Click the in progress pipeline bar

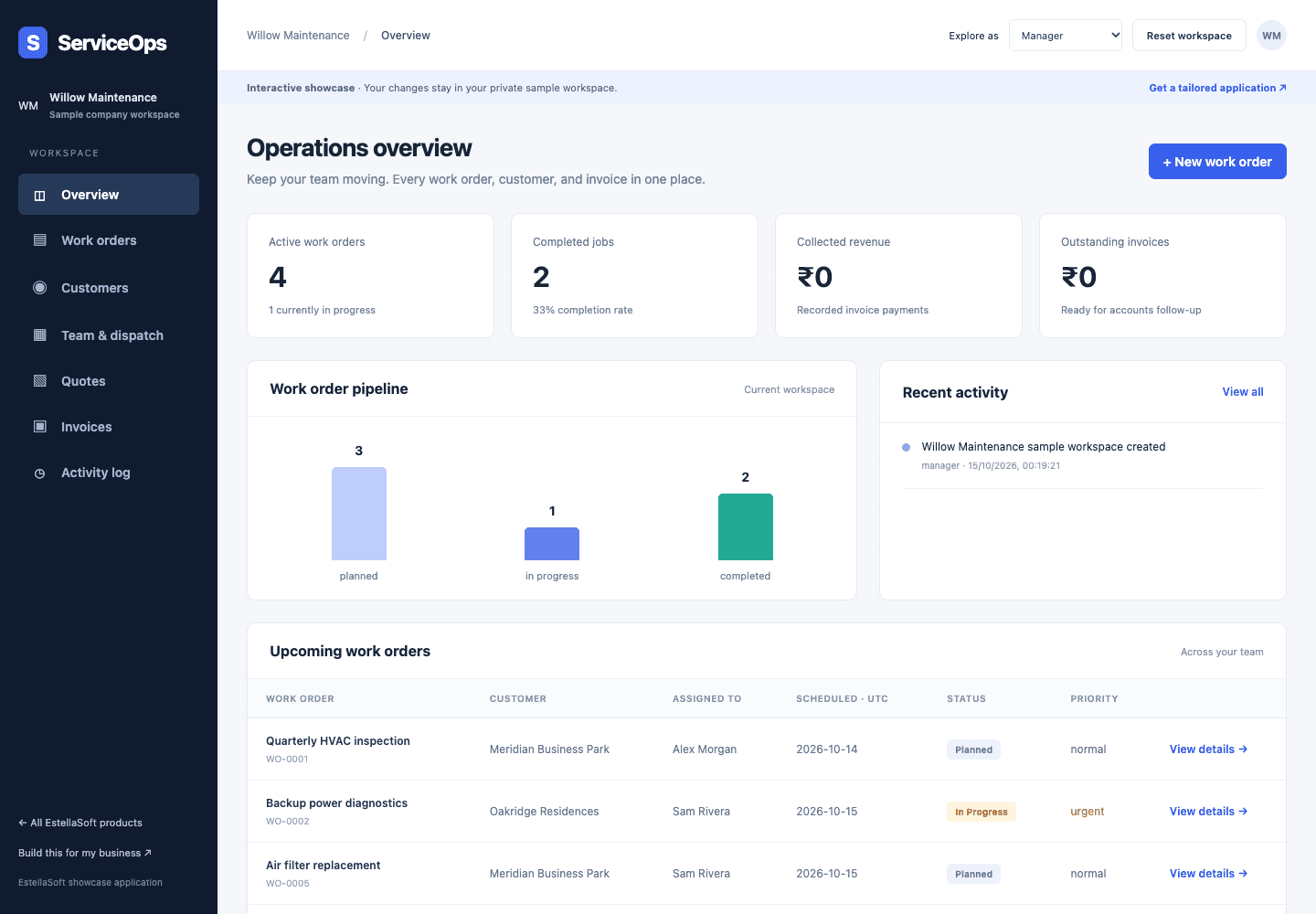[x=552, y=544]
